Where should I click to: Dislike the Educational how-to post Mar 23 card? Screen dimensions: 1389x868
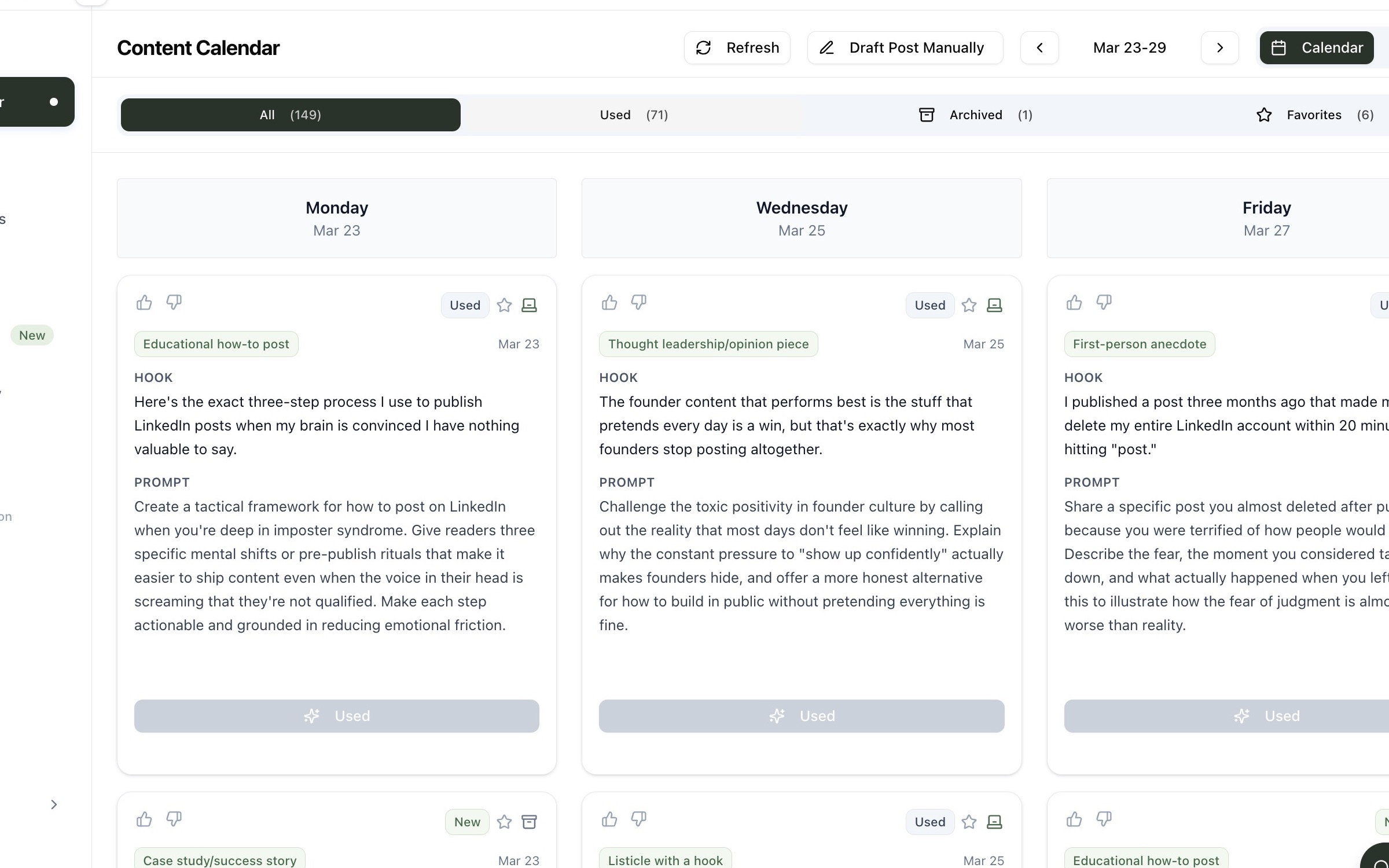tap(174, 303)
